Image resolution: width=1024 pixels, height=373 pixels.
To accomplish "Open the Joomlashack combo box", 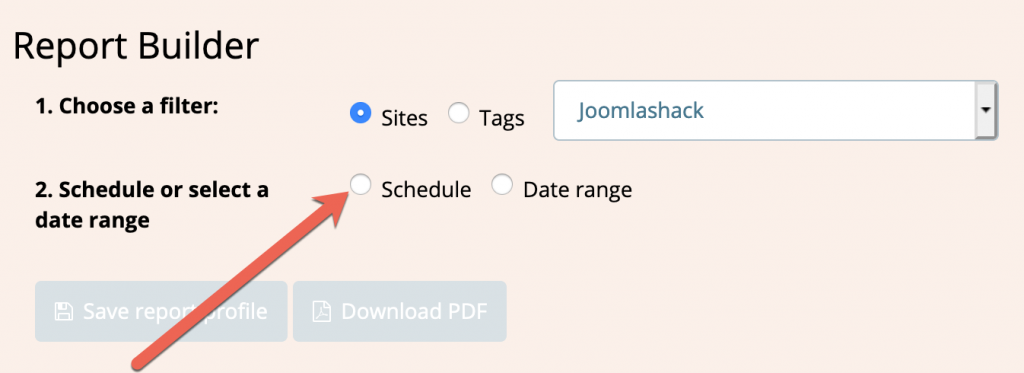I will click(x=775, y=110).
